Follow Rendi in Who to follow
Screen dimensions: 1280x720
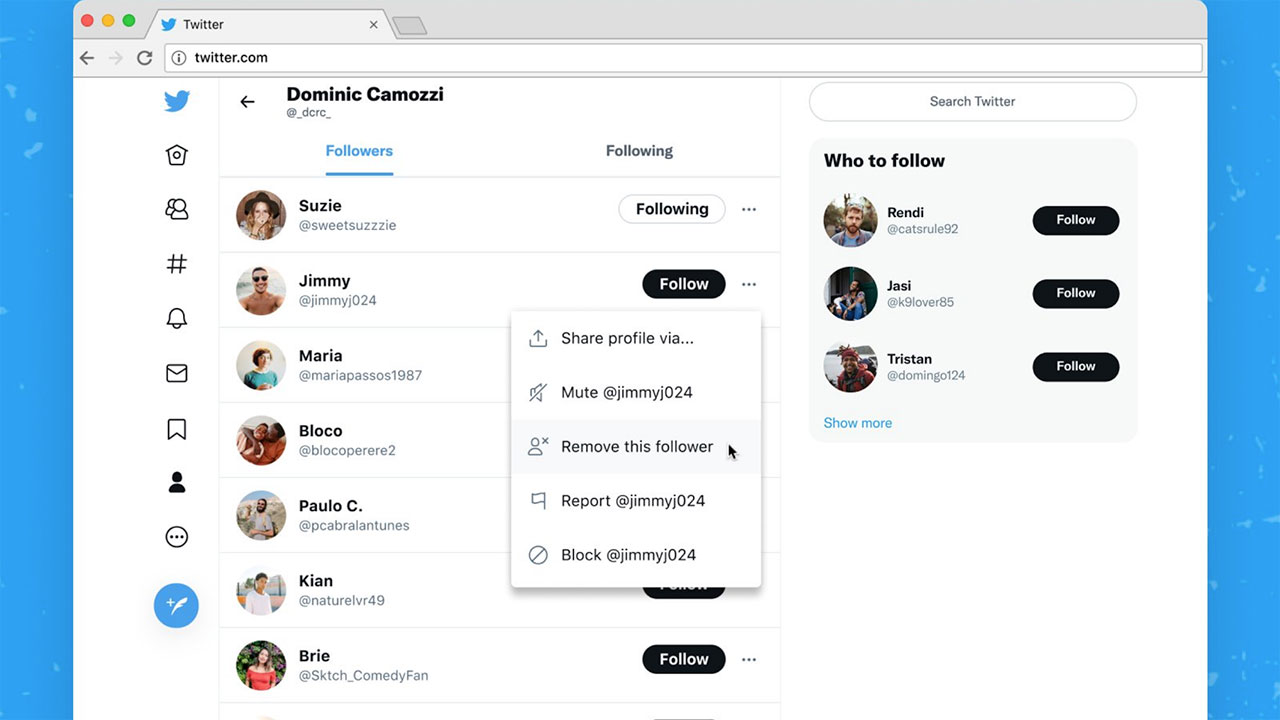(1076, 220)
